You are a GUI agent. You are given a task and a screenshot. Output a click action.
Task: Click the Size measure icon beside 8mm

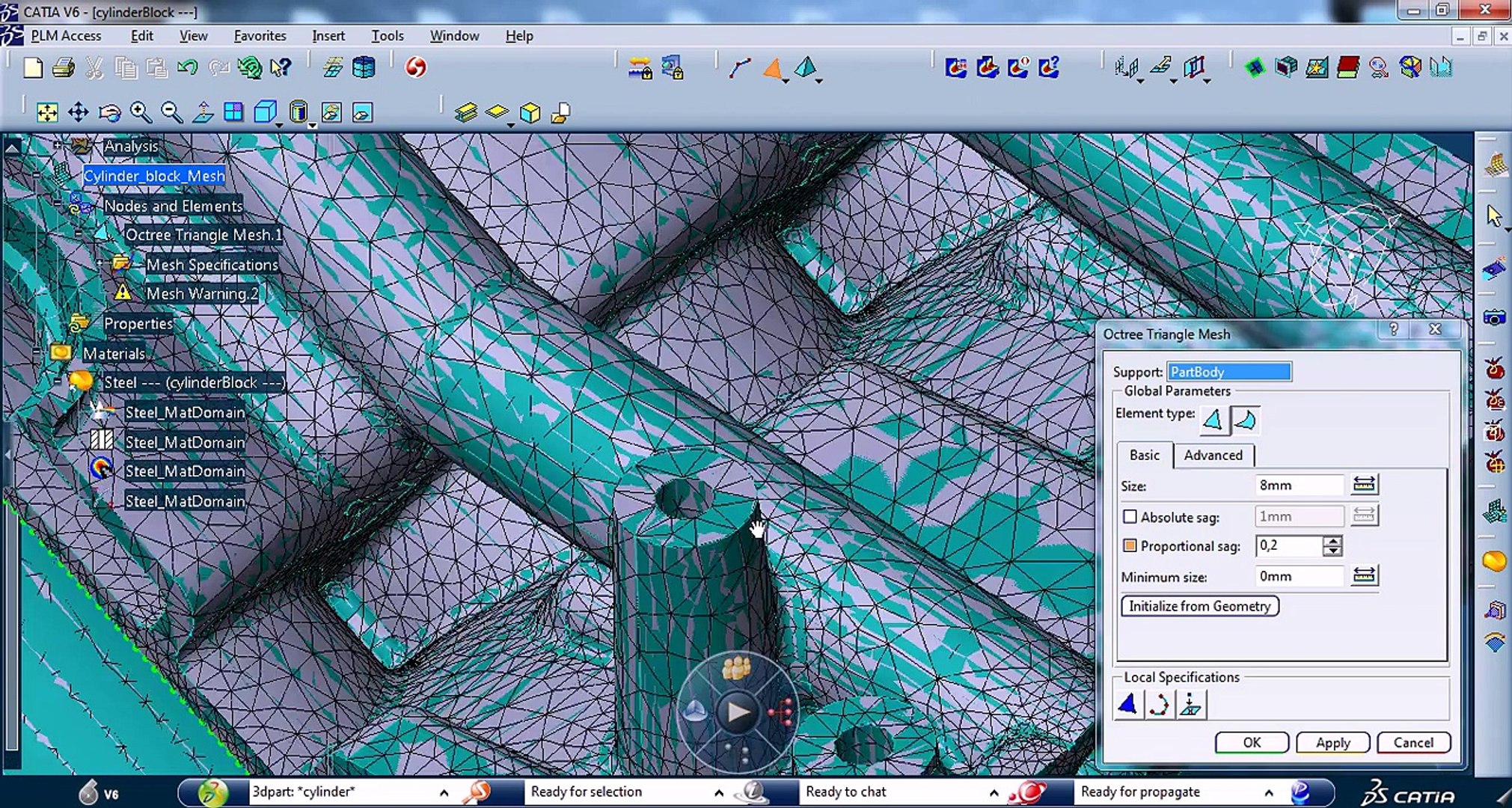[1364, 485]
